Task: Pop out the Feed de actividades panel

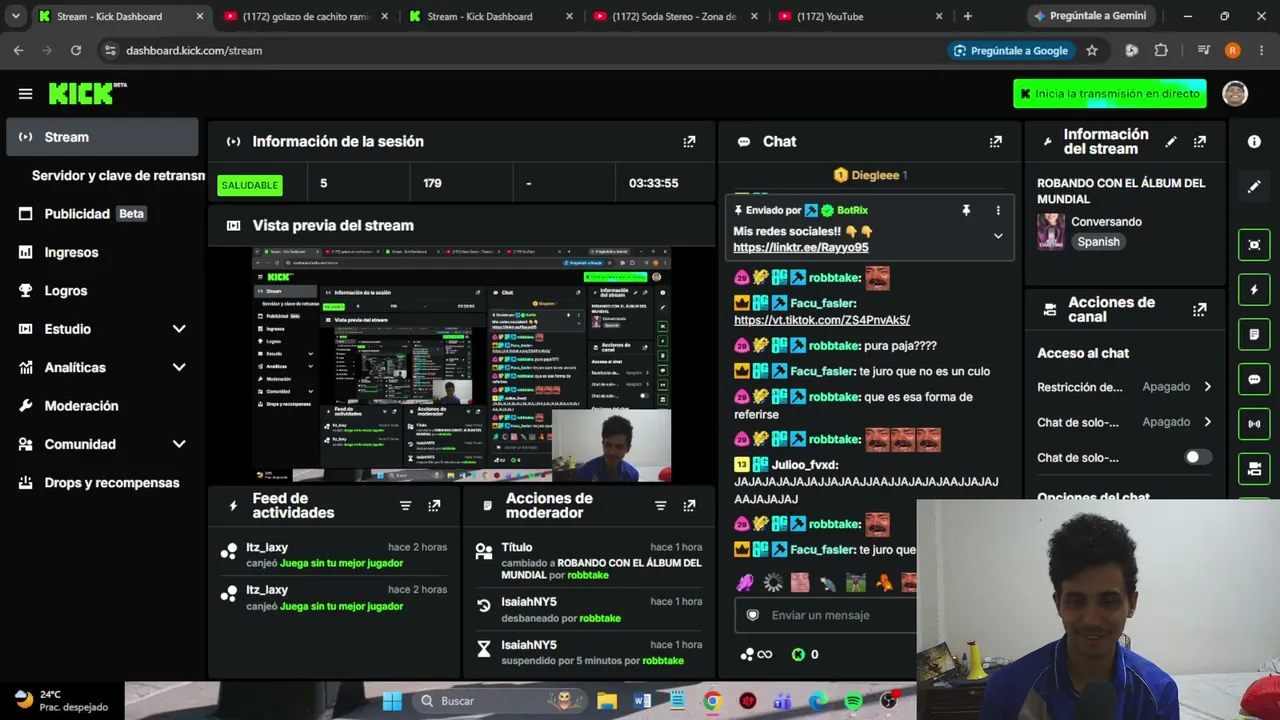Action: 434,506
